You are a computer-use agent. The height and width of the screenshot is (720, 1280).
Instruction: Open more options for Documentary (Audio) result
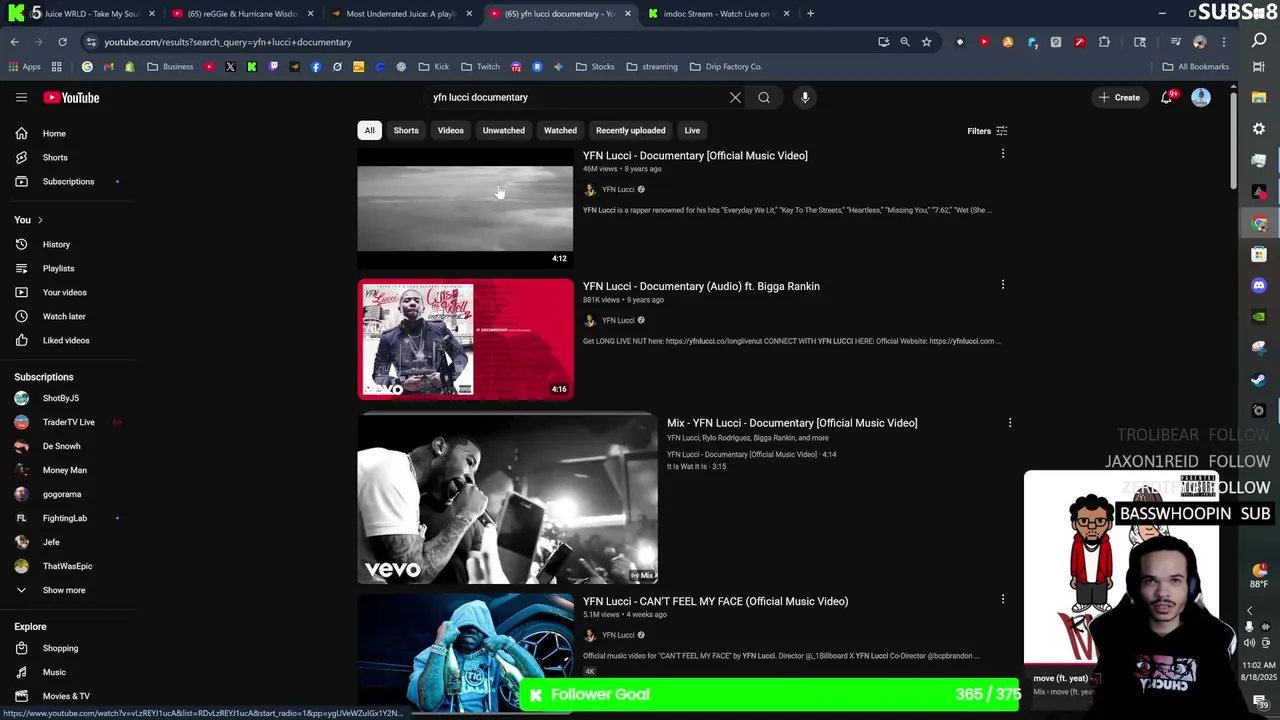[x=1003, y=285]
